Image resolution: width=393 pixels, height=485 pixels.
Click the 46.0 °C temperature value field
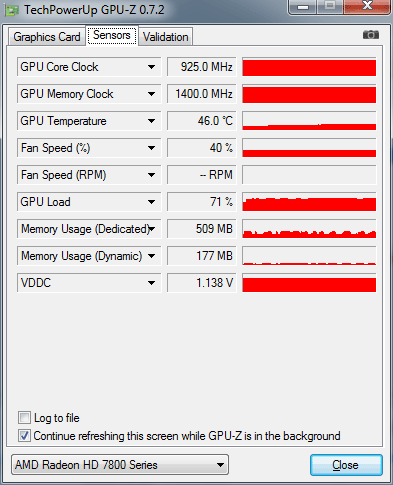coord(202,121)
